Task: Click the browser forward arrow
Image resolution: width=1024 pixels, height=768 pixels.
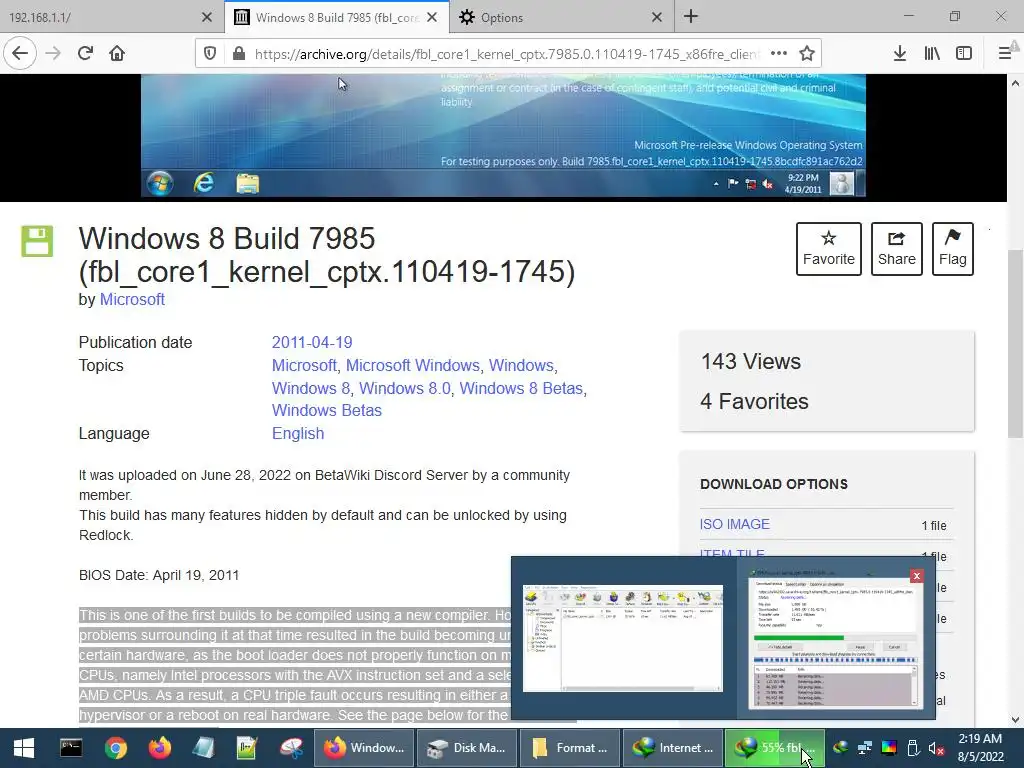Action: pyautogui.click(x=53, y=53)
